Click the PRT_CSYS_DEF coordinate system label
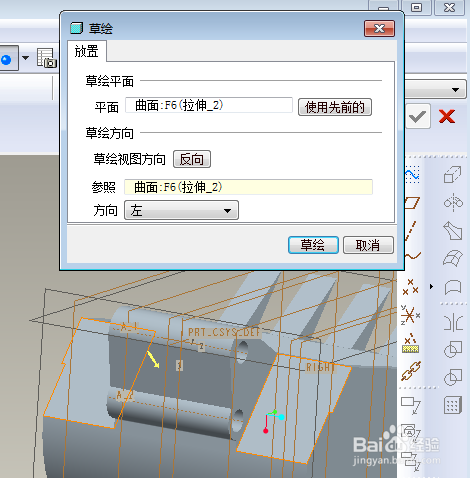This screenshot has width=470, height=478. [224, 332]
